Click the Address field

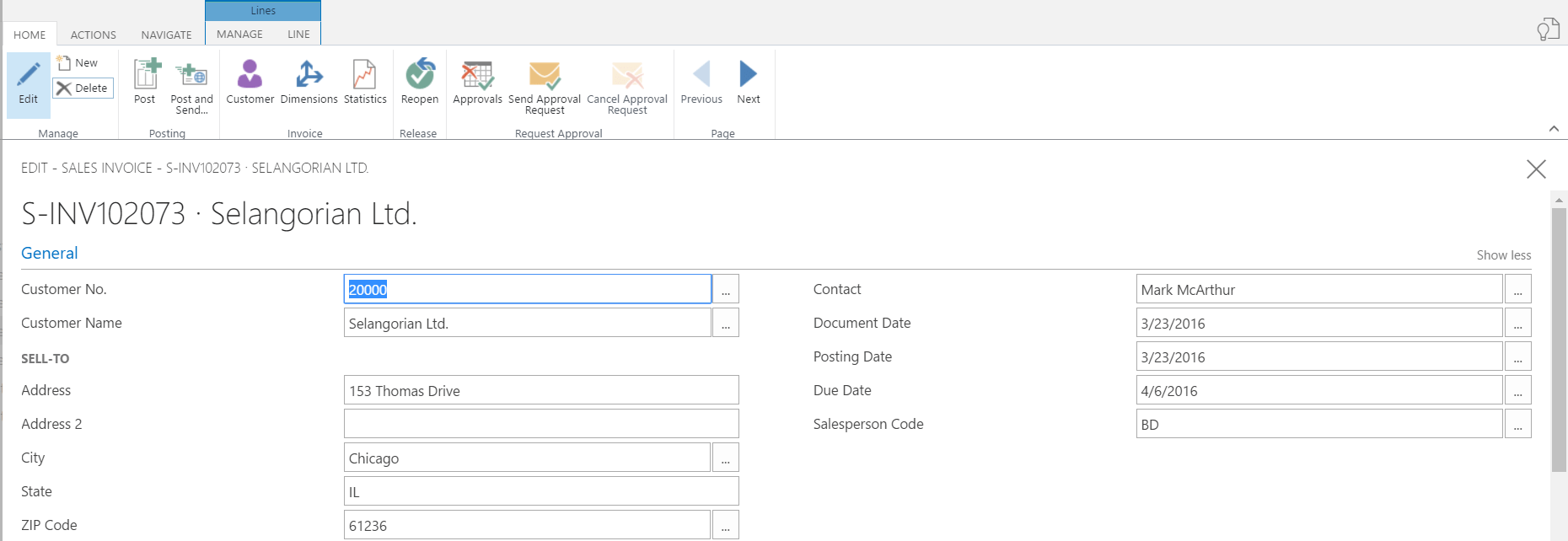click(541, 390)
